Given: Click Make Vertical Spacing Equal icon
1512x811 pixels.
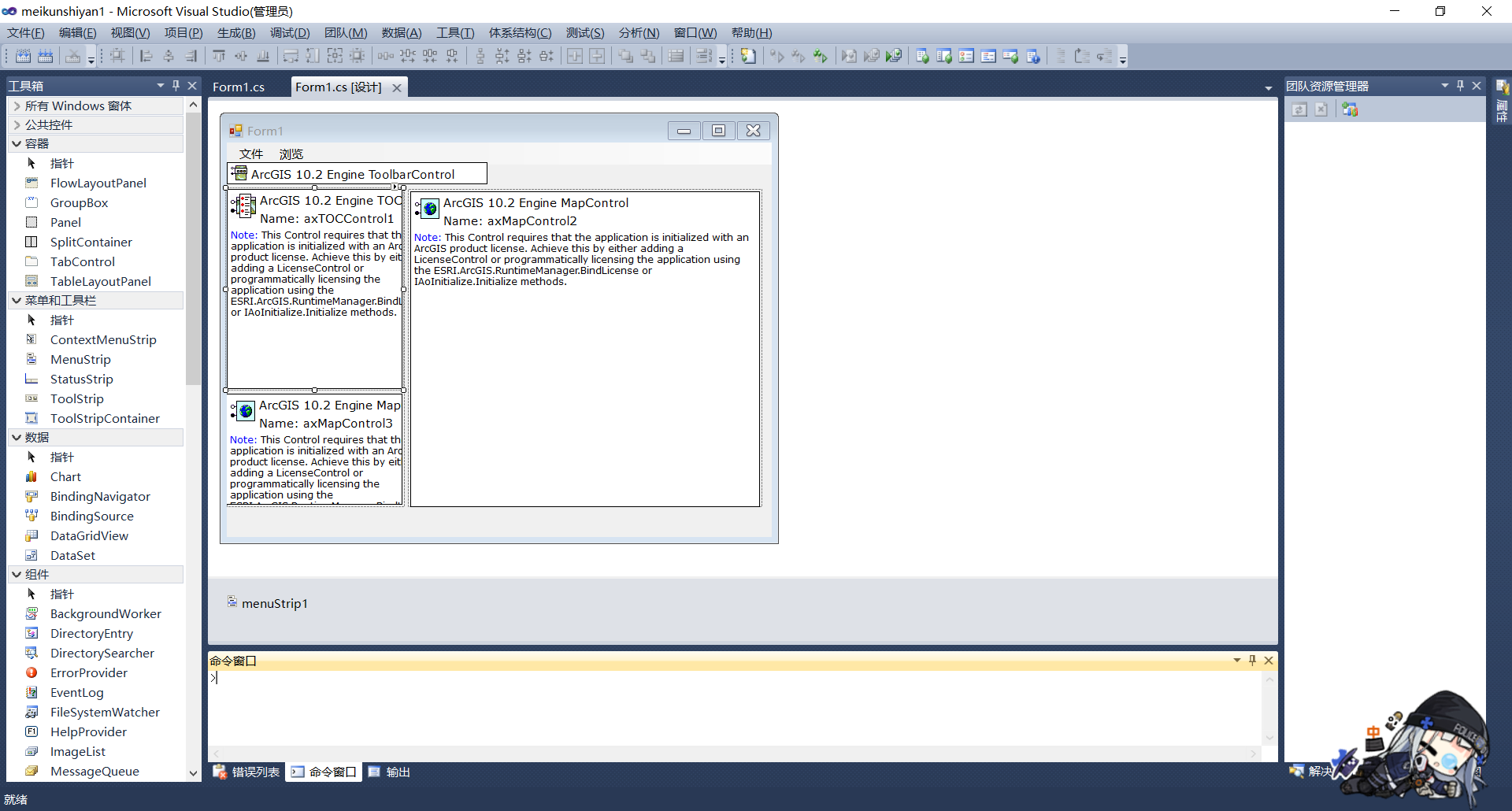Looking at the screenshot, I should (x=480, y=56).
